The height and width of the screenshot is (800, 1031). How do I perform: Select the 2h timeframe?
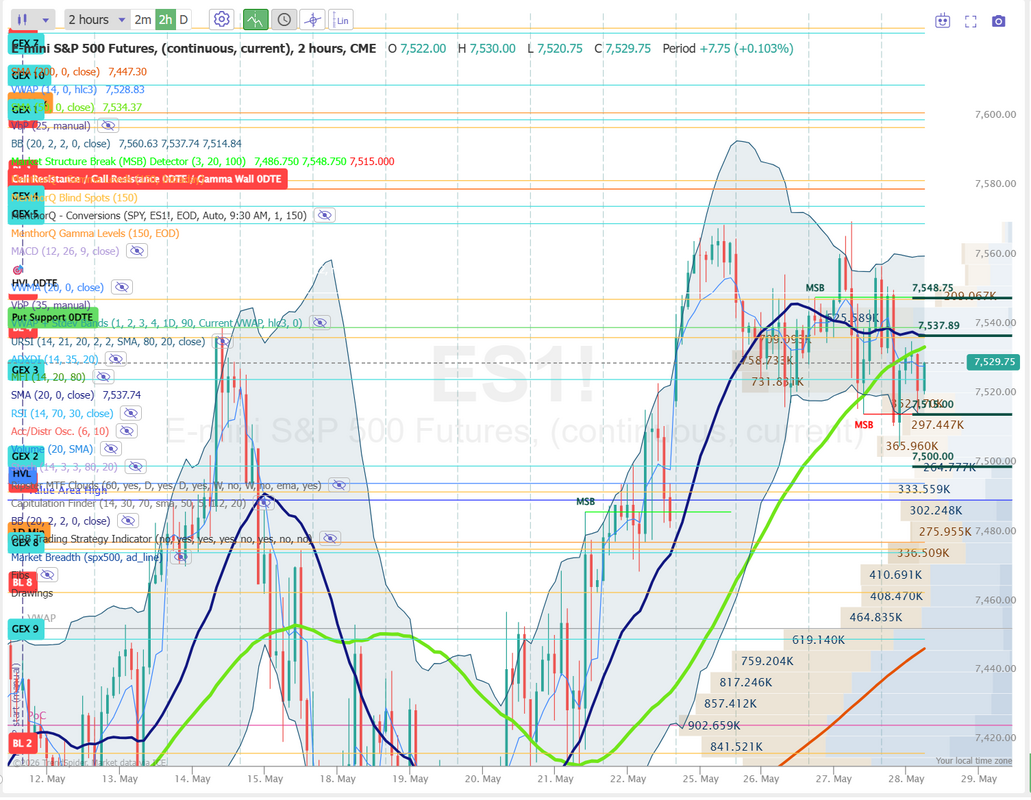click(165, 20)
